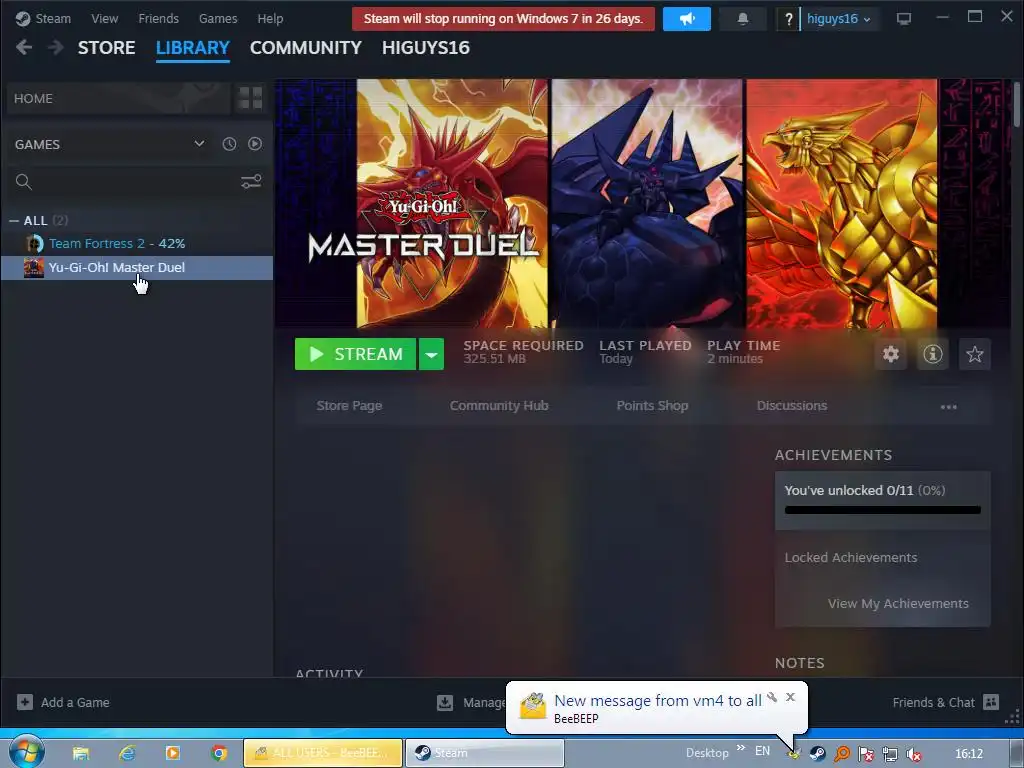Sort by recent activity clock icon

pos(229,144)
